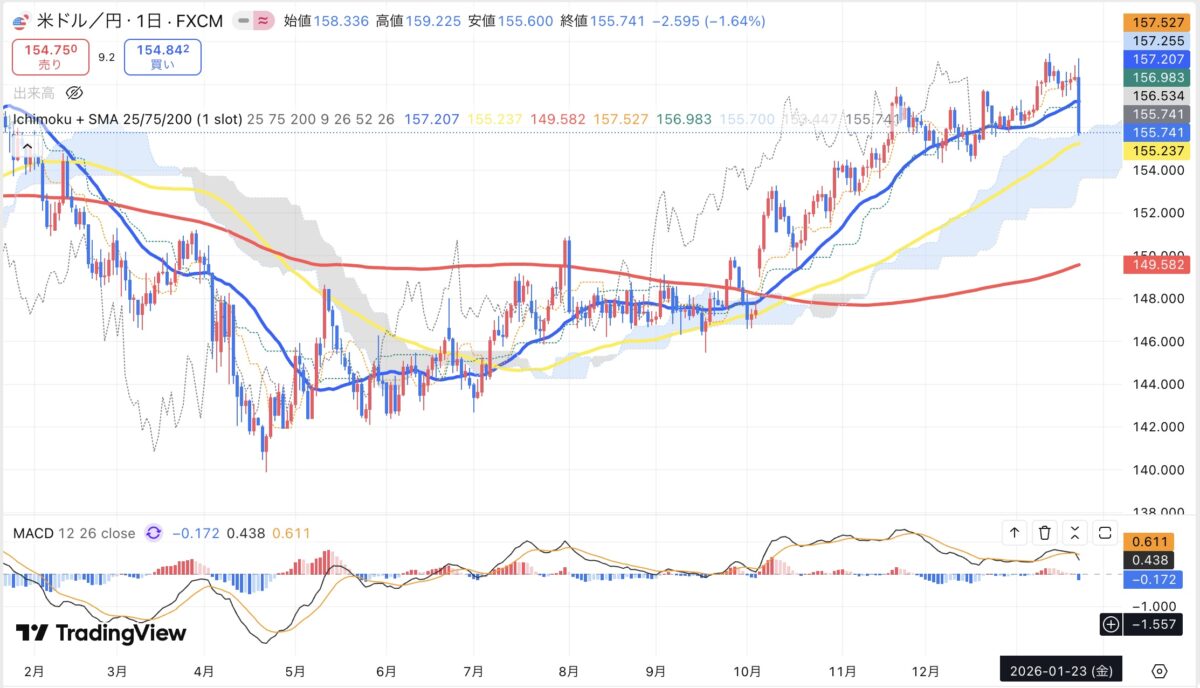Open the 米ドル/円 symbol selector

tap(76, 21)
